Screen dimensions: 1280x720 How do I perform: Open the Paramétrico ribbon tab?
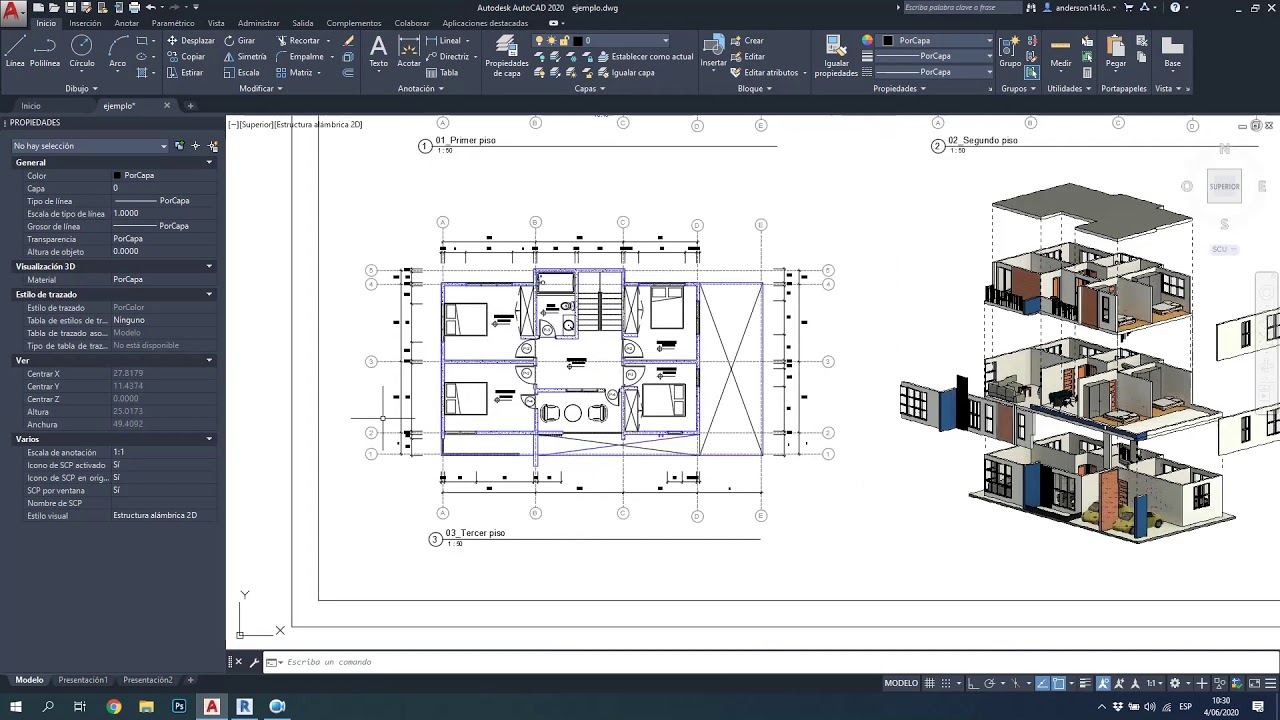click(173, 23)
